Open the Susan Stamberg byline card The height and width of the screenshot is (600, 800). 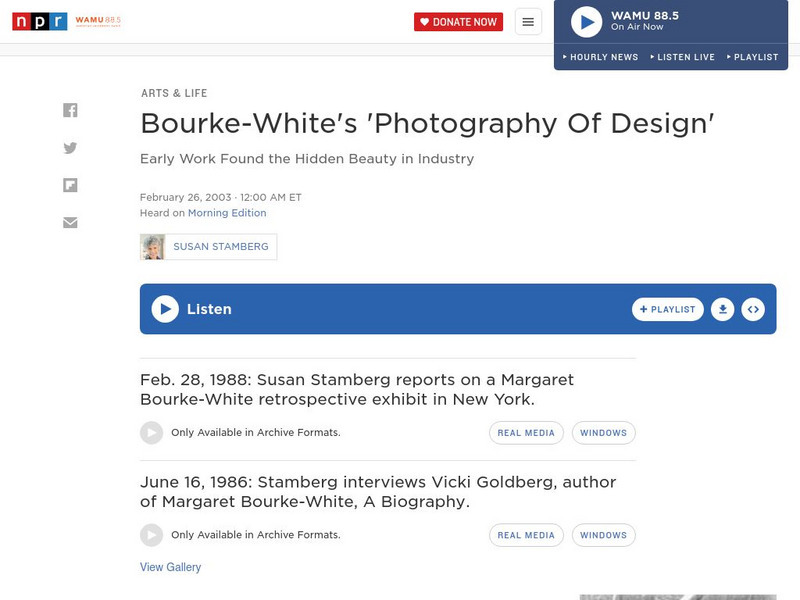pyautogui.click(x=208, y=246)
